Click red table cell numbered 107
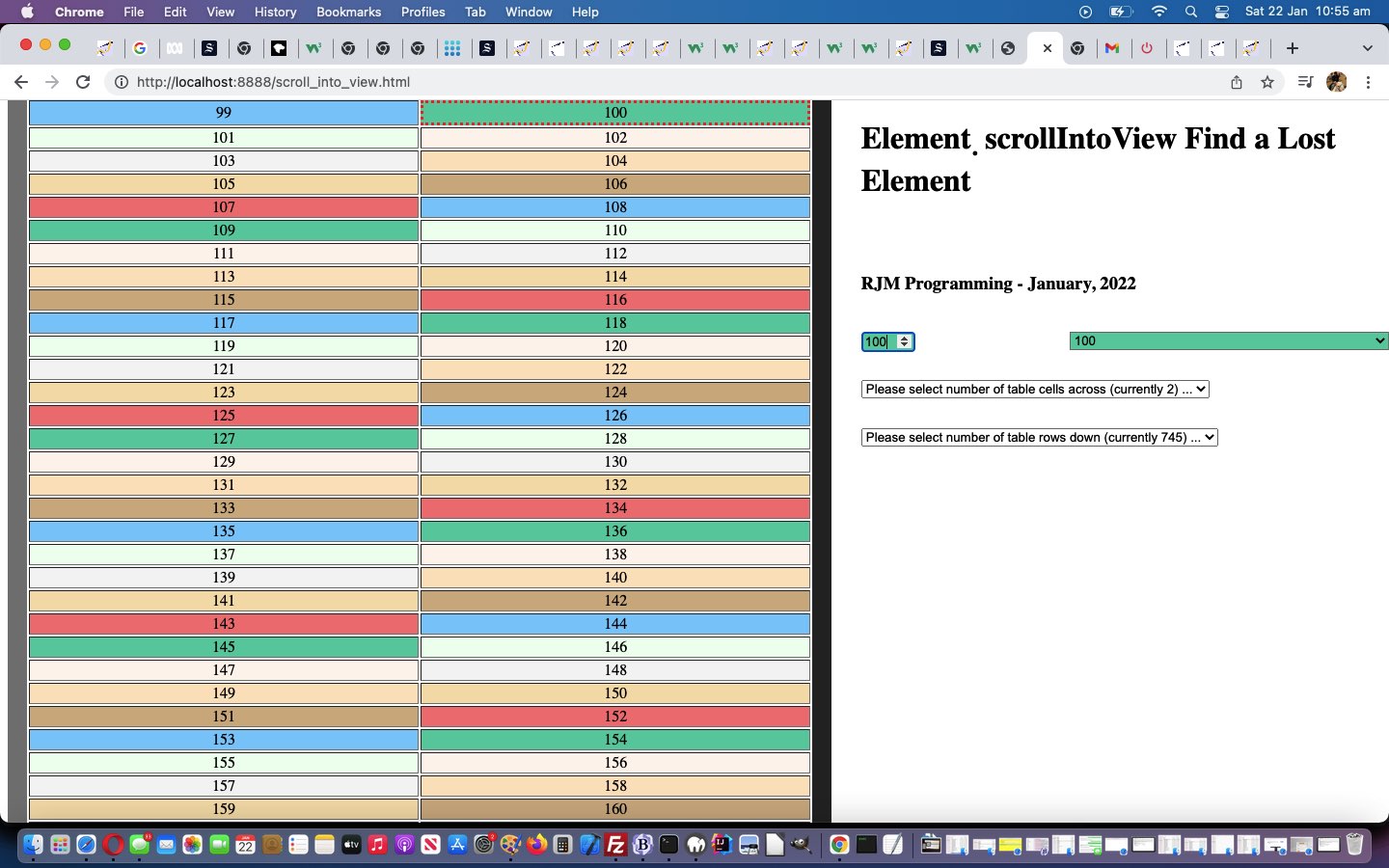This screenshot has width=1389, height=868. click(224, 207)
